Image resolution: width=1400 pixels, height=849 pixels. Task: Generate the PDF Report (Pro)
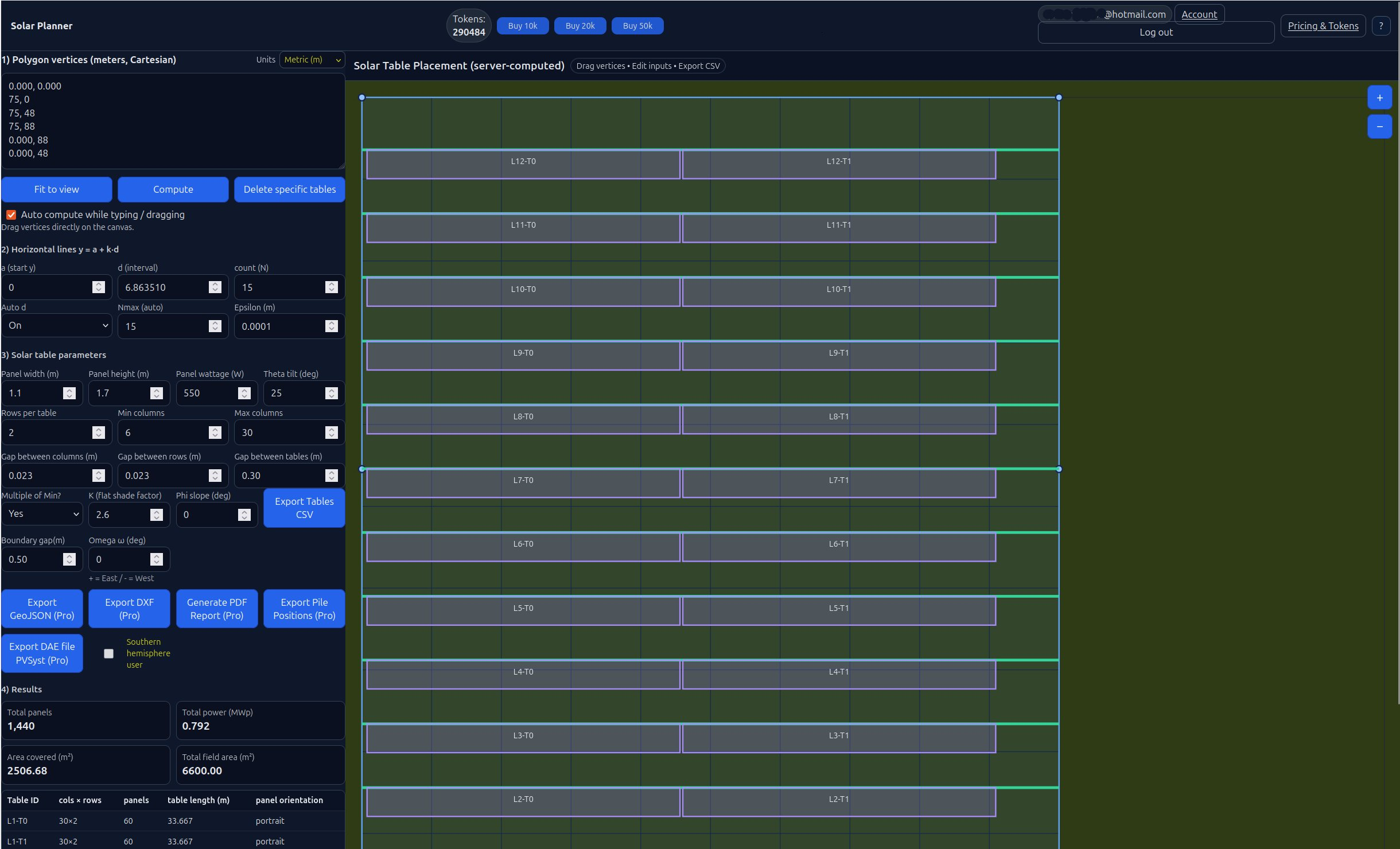click(x=216, y=609)
